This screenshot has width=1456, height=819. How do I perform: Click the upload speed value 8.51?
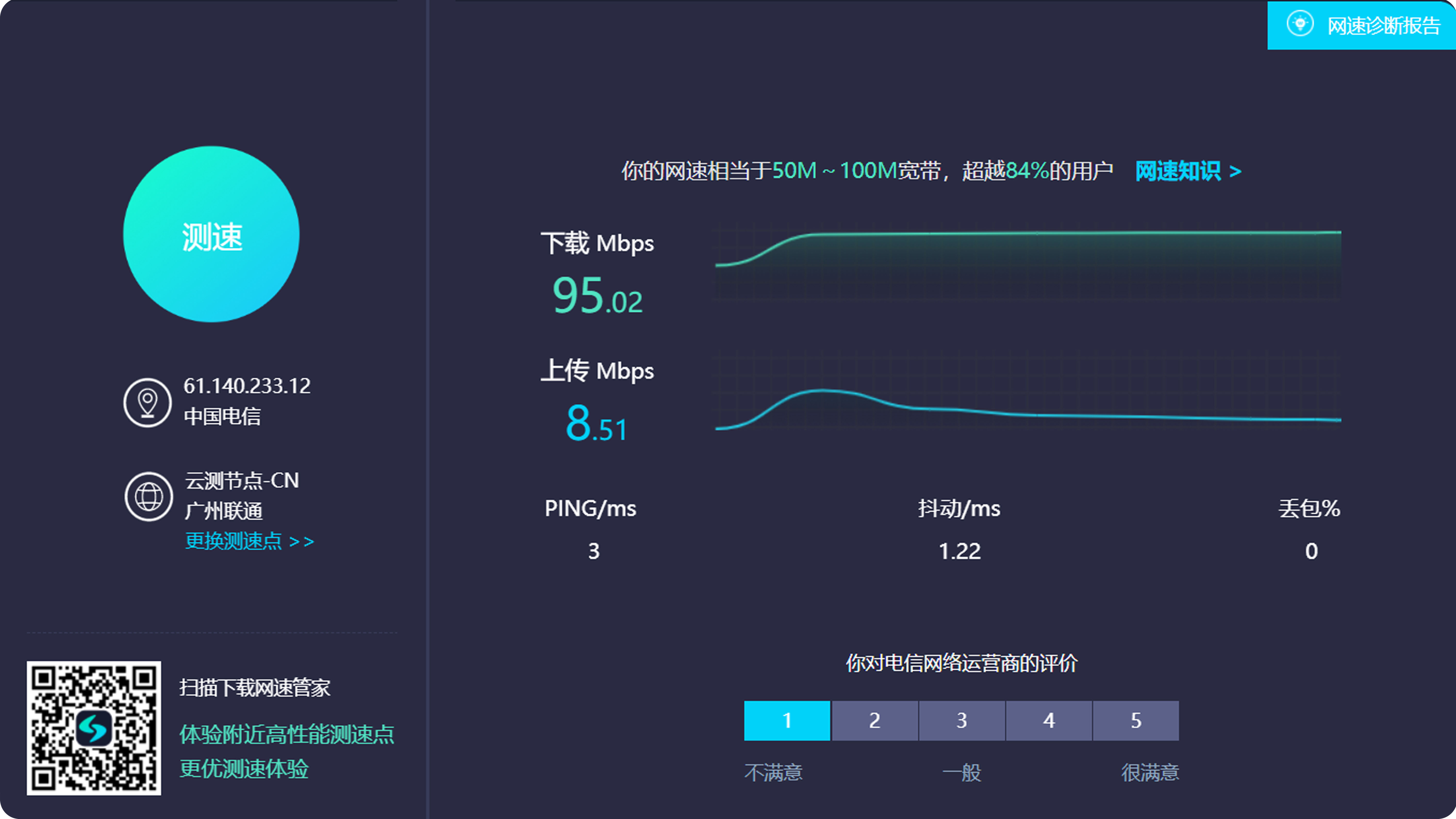click(x=596, y=423)
